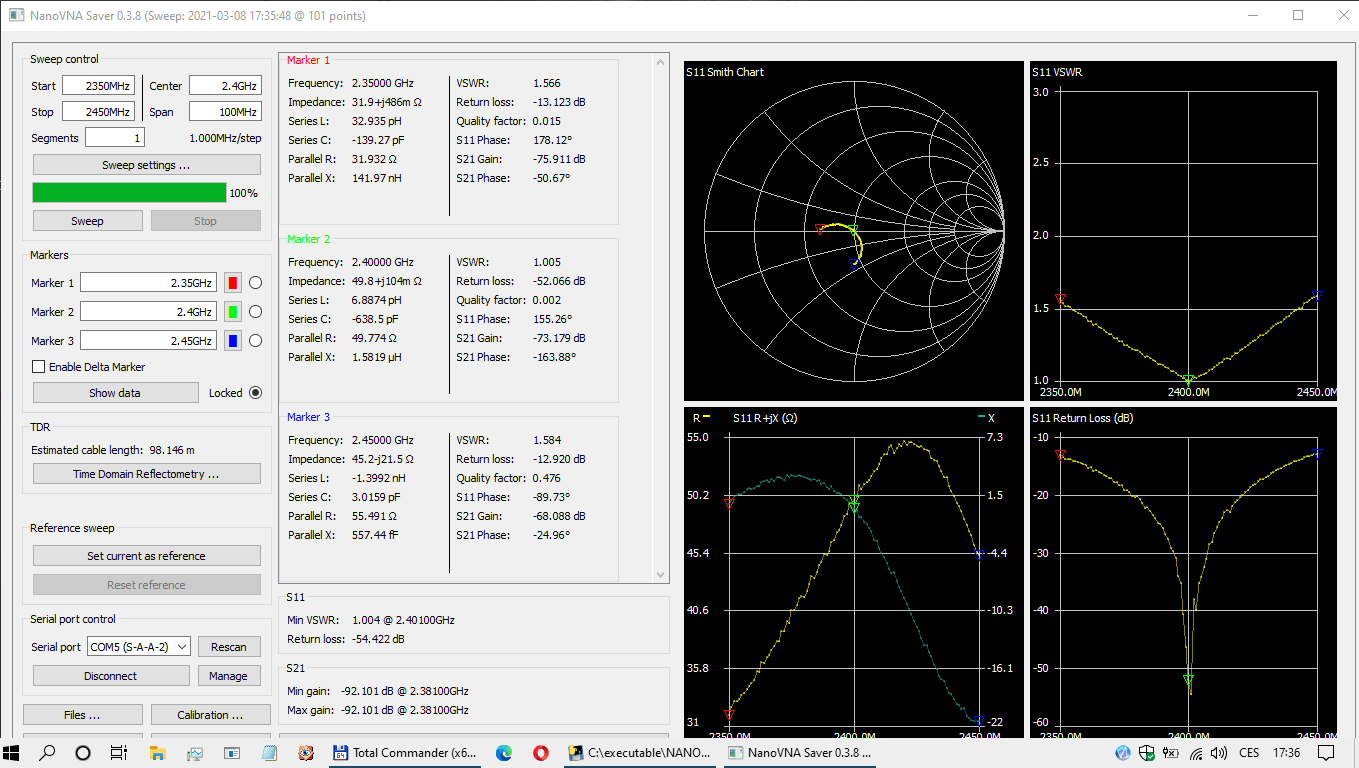Click the volume speaker tray icon

tap(1218, 752)
